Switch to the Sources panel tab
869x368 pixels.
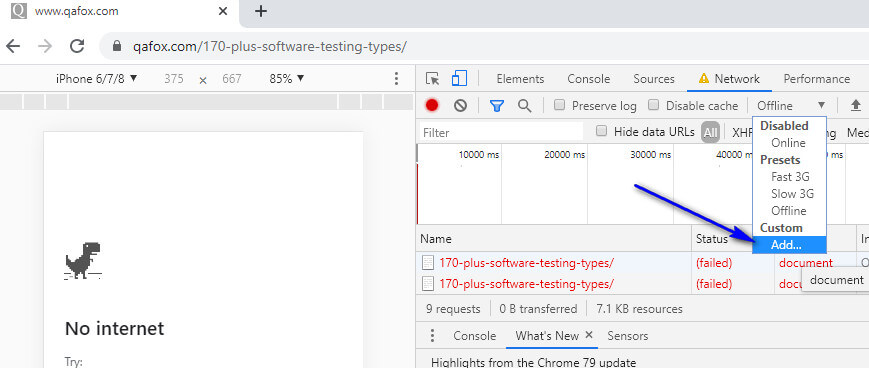654,79
